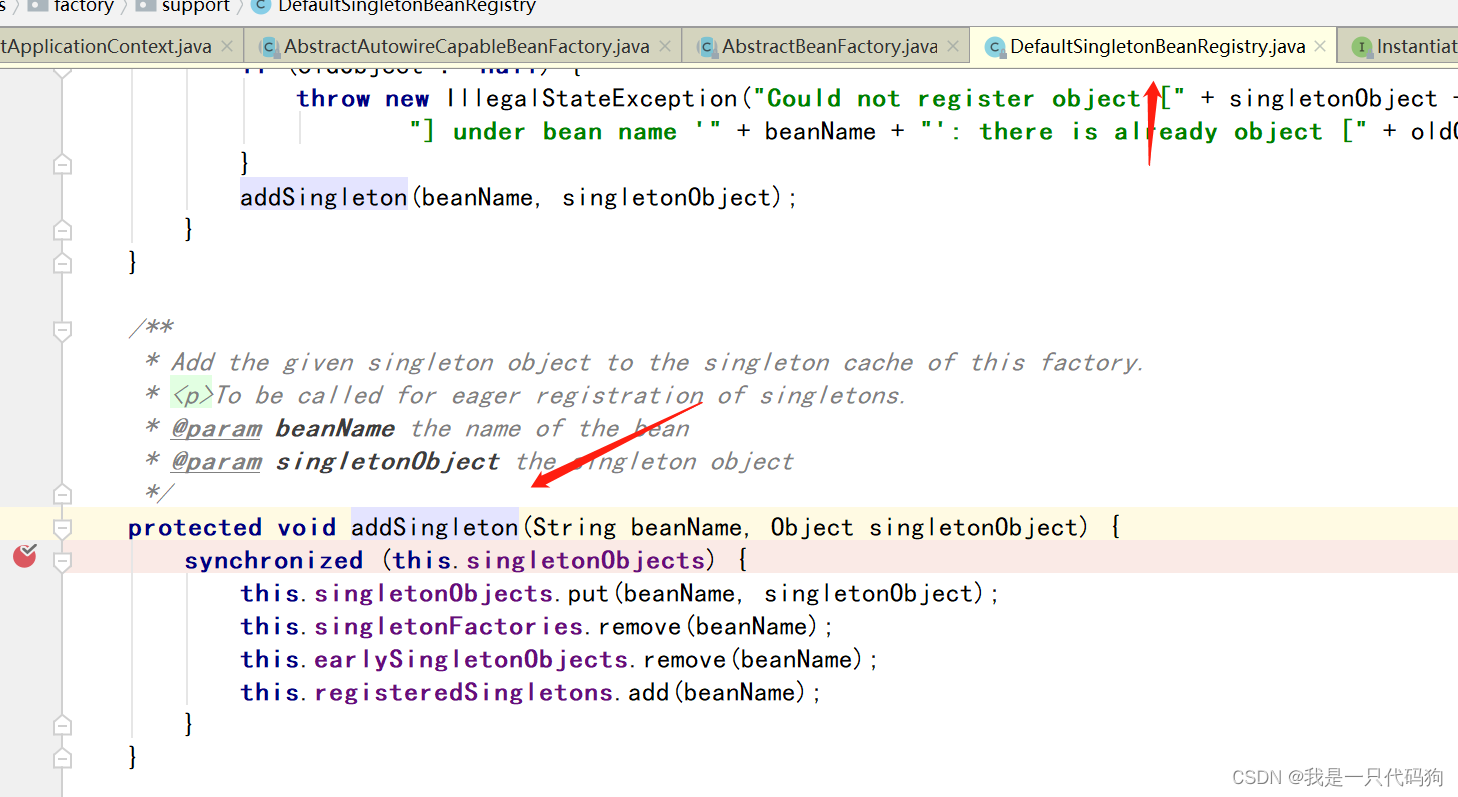Click the highlighted addSingleton method name
The image size is (1458, 797).
click(x=433, y=527)
